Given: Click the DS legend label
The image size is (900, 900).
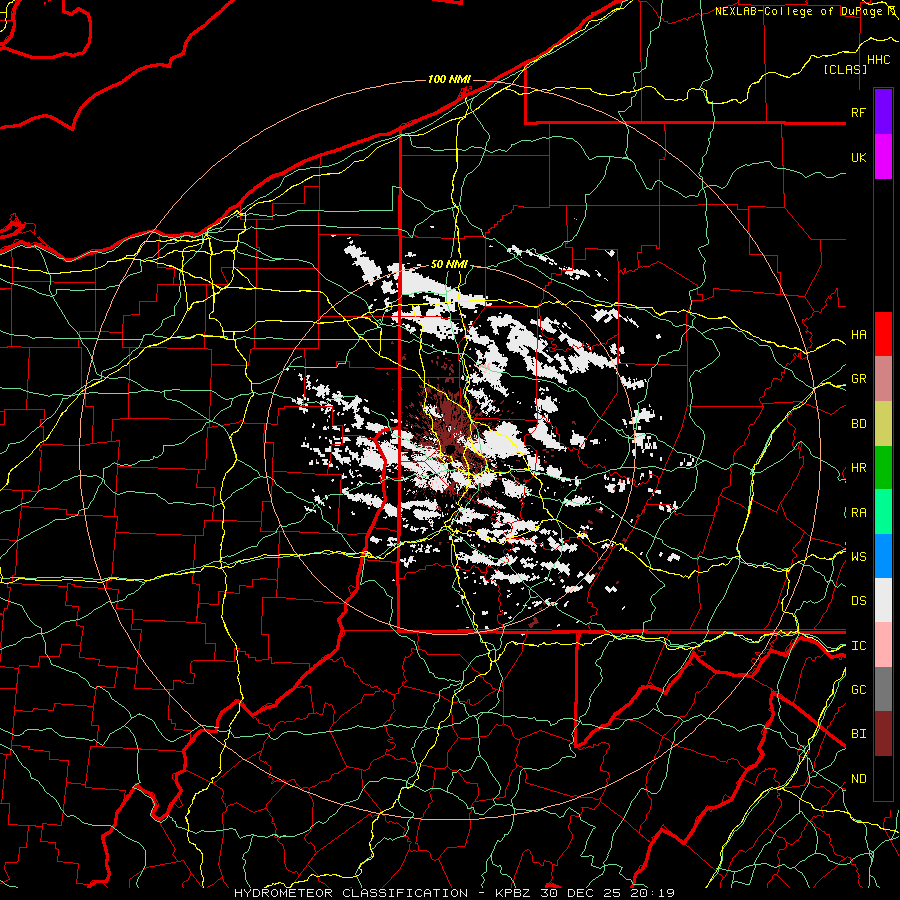Looking at the screenshot, I should [x=858, y=601].
